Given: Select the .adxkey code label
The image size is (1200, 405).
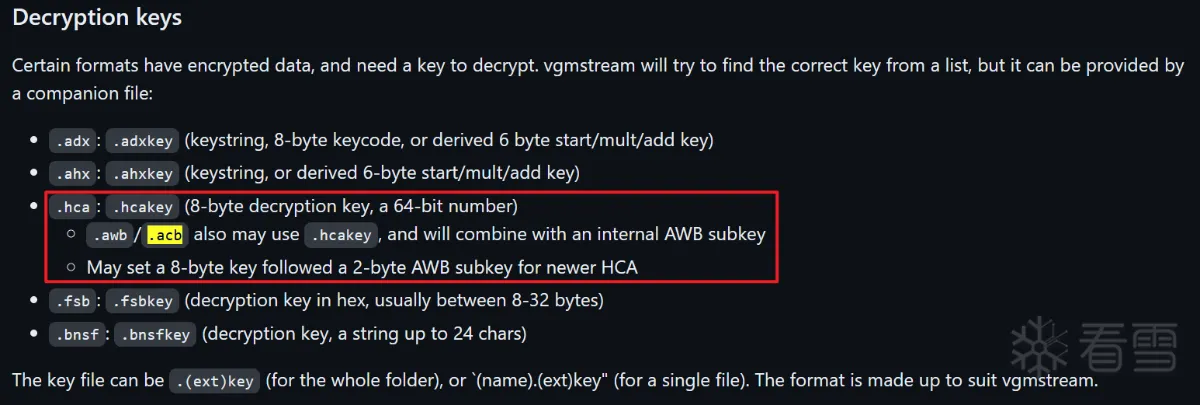Looking at the screenshot, I should tap(142, 141).
